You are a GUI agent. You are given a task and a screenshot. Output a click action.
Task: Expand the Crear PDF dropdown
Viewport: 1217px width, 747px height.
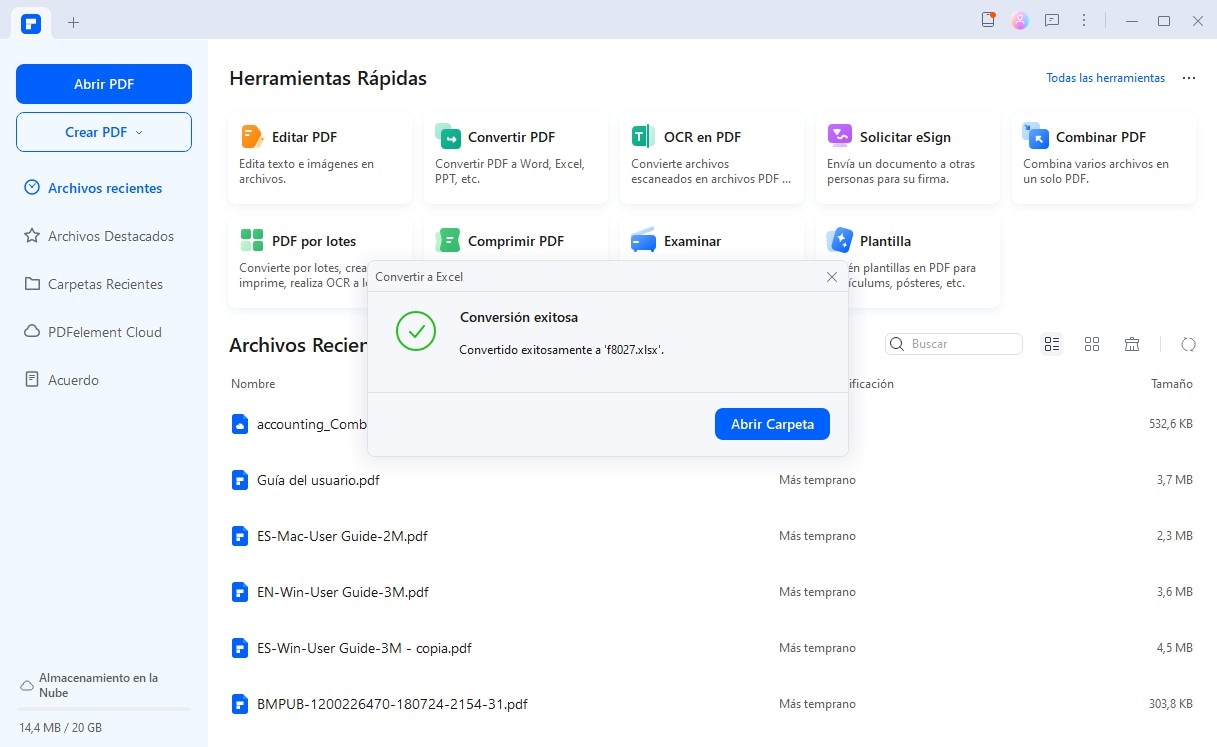(104, 132)
